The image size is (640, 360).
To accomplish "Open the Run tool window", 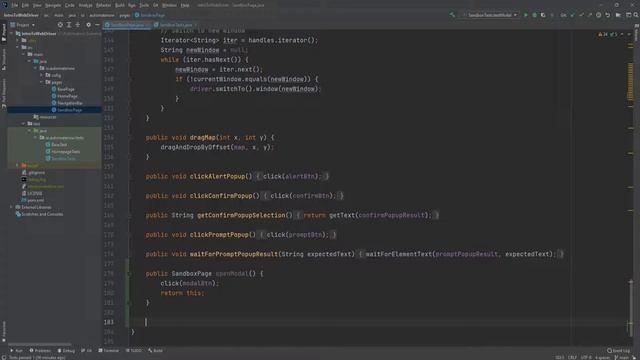I will [17, 351].
